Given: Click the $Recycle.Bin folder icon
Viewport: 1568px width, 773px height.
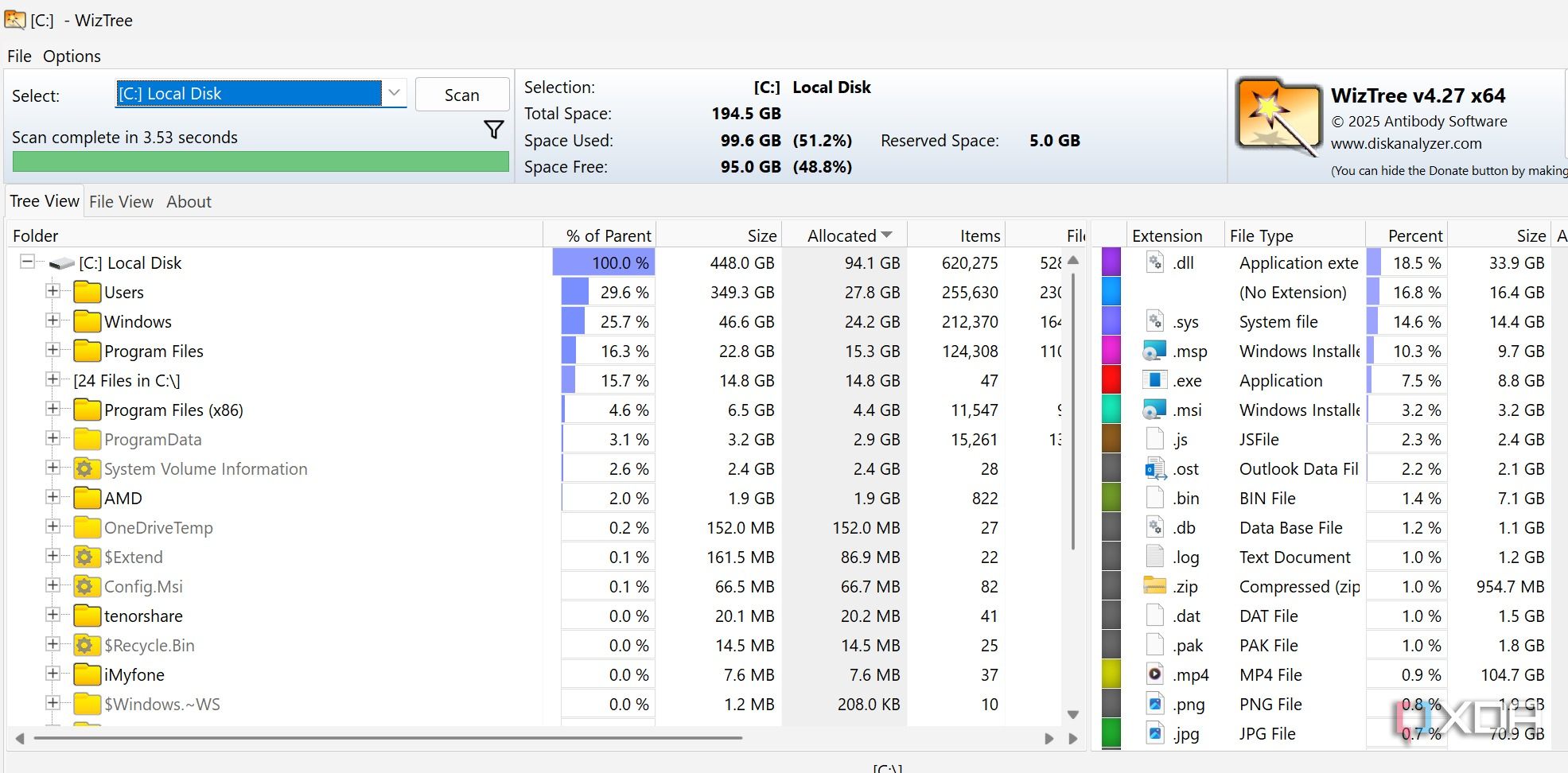Looking at the screenshot, I should [x=87, y=646].
